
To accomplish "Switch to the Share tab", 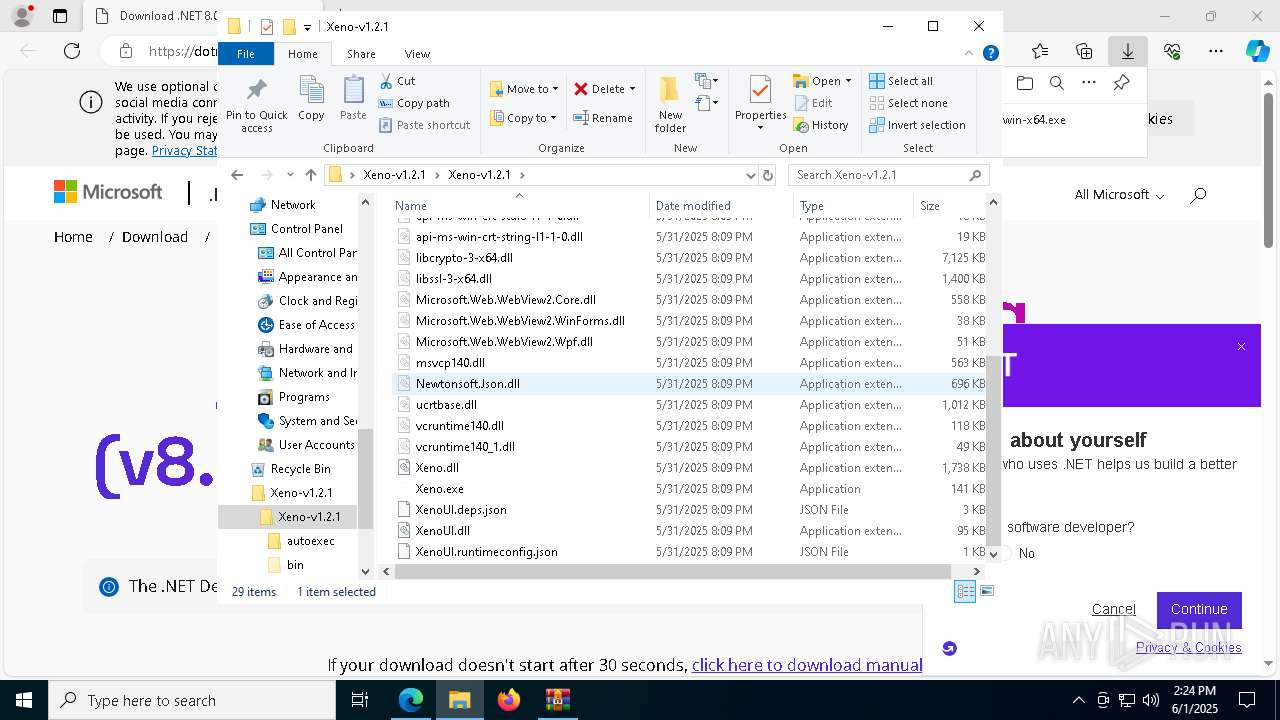I will [361, 54].
